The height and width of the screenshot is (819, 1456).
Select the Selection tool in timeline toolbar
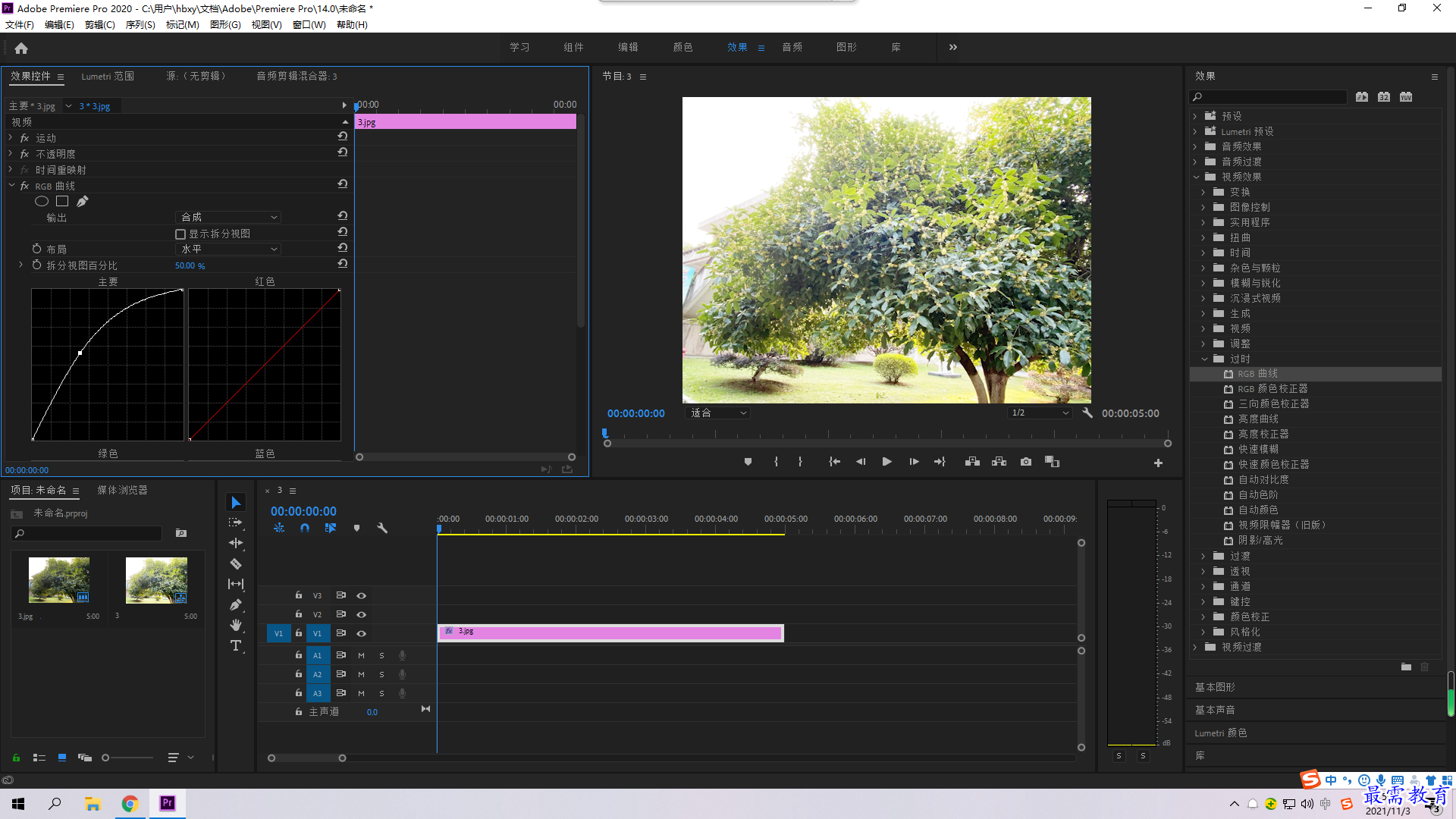(236, 503)
